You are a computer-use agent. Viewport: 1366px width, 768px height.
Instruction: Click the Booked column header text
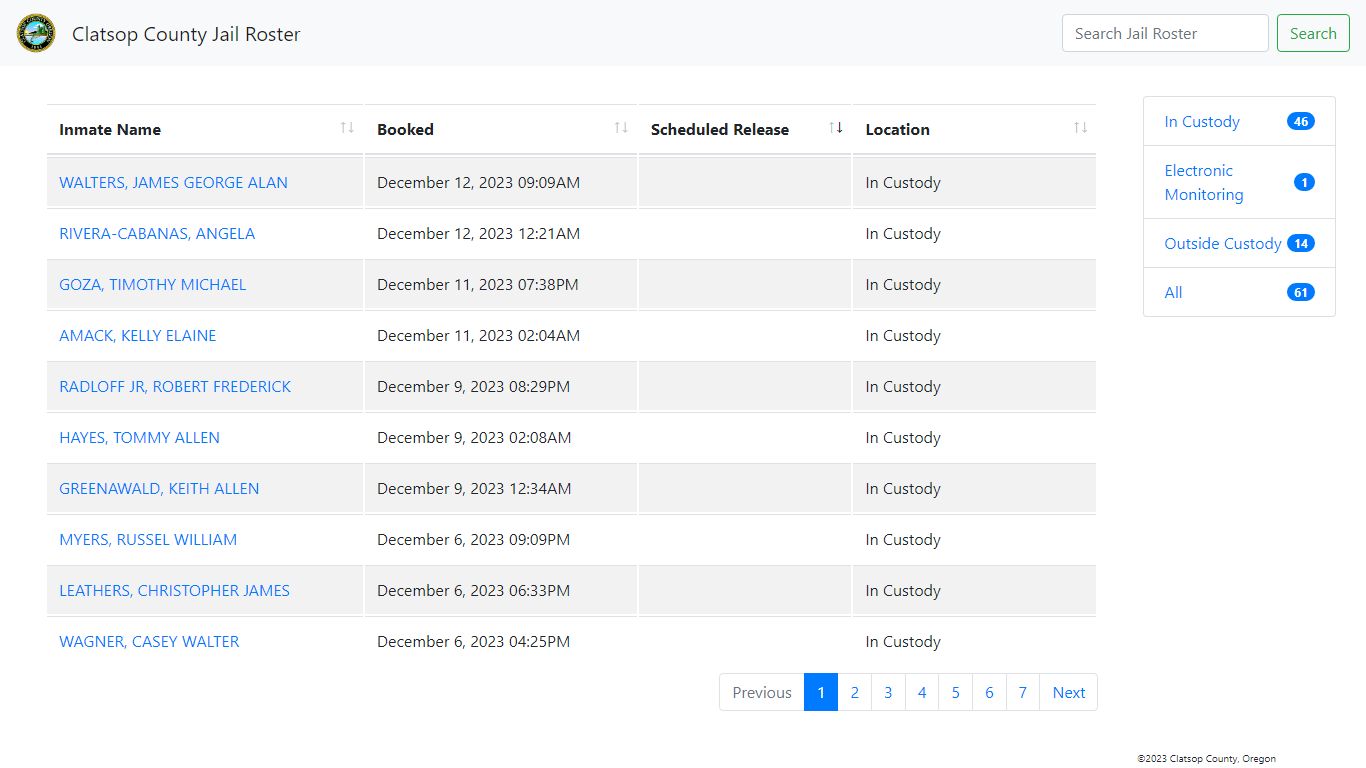[405, 129]
